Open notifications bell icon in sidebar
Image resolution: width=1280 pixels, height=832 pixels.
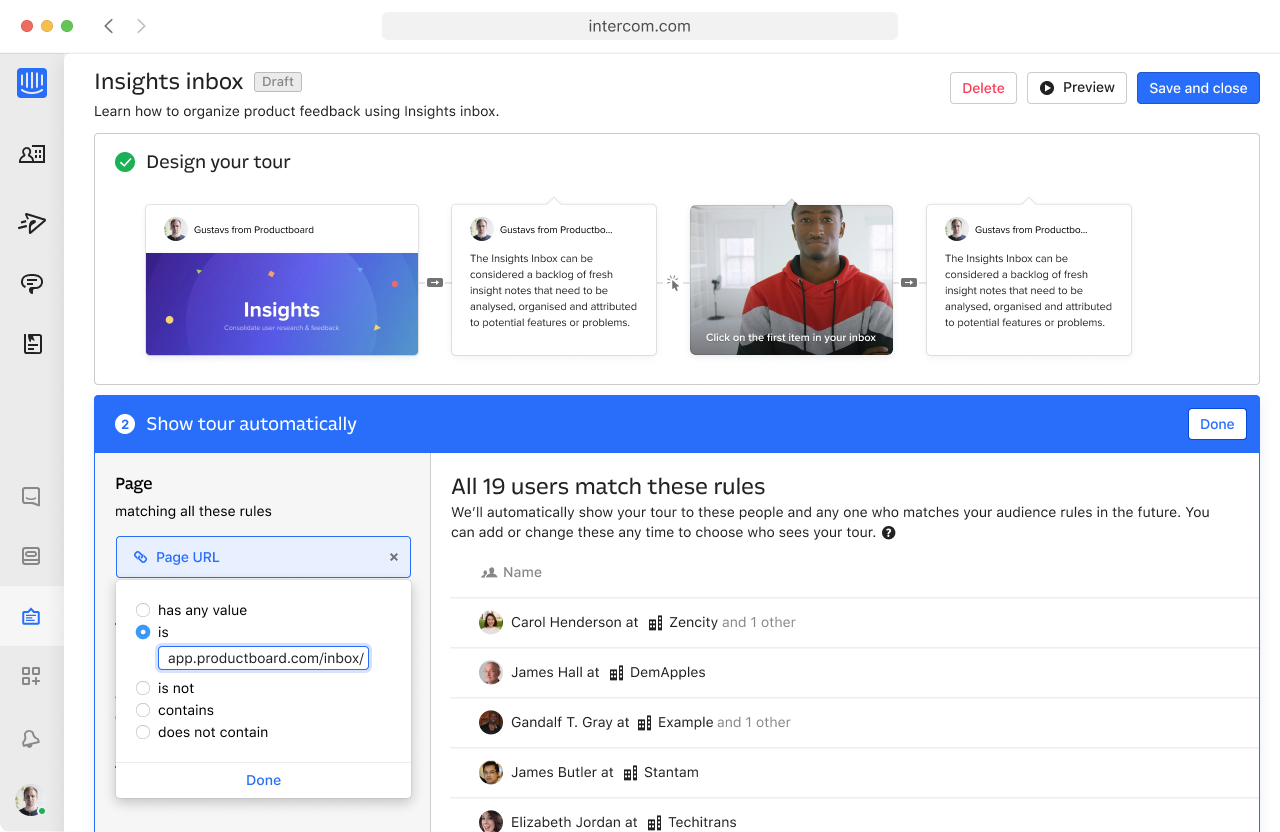coord(31,739)
